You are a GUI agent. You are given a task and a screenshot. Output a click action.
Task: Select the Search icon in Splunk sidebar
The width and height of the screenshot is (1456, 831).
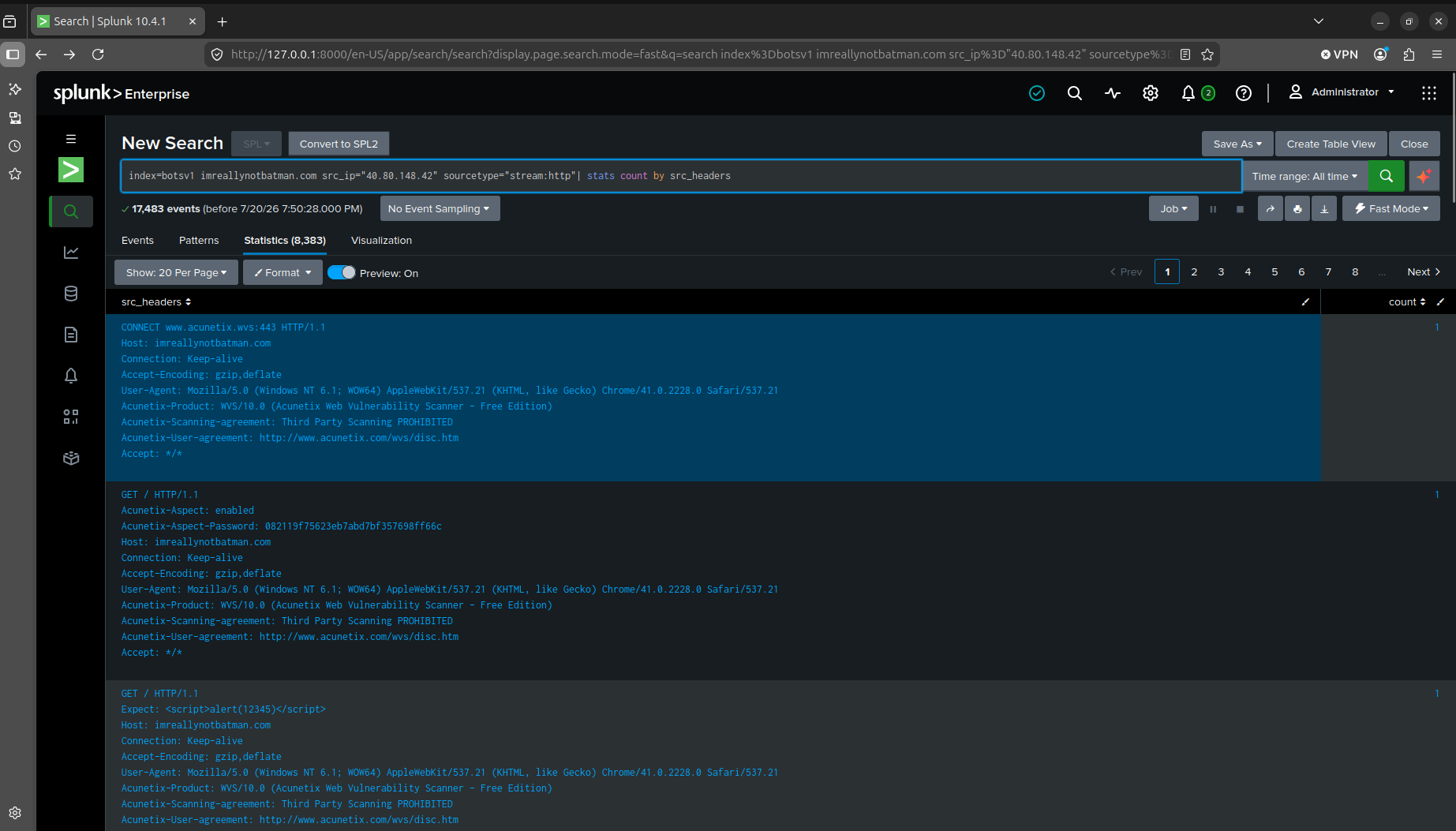tap(71, 211)
